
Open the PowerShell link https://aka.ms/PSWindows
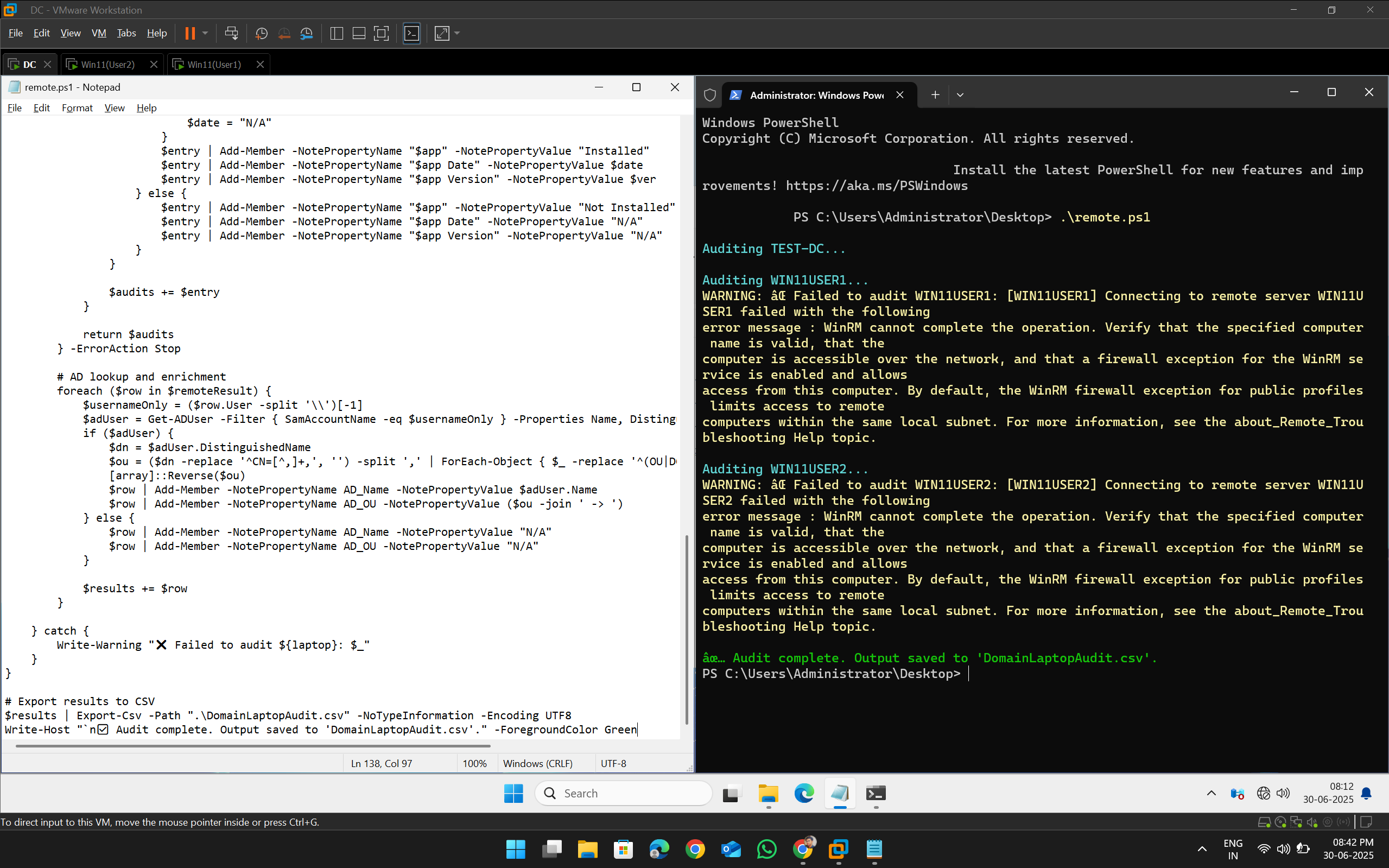(x=877, y=185)
